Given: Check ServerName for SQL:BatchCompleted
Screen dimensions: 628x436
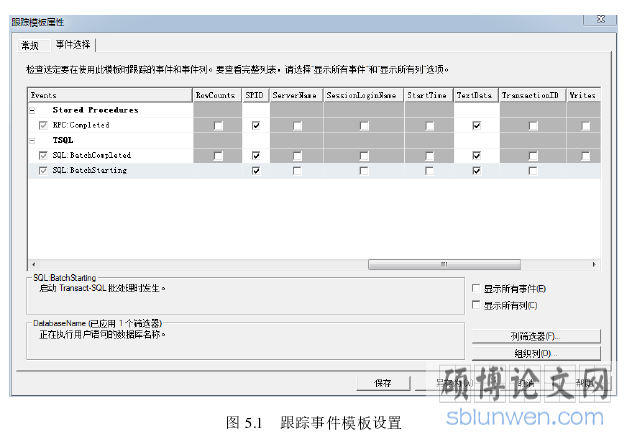Looking at the screenshot, I should click(x=297, y=156).
